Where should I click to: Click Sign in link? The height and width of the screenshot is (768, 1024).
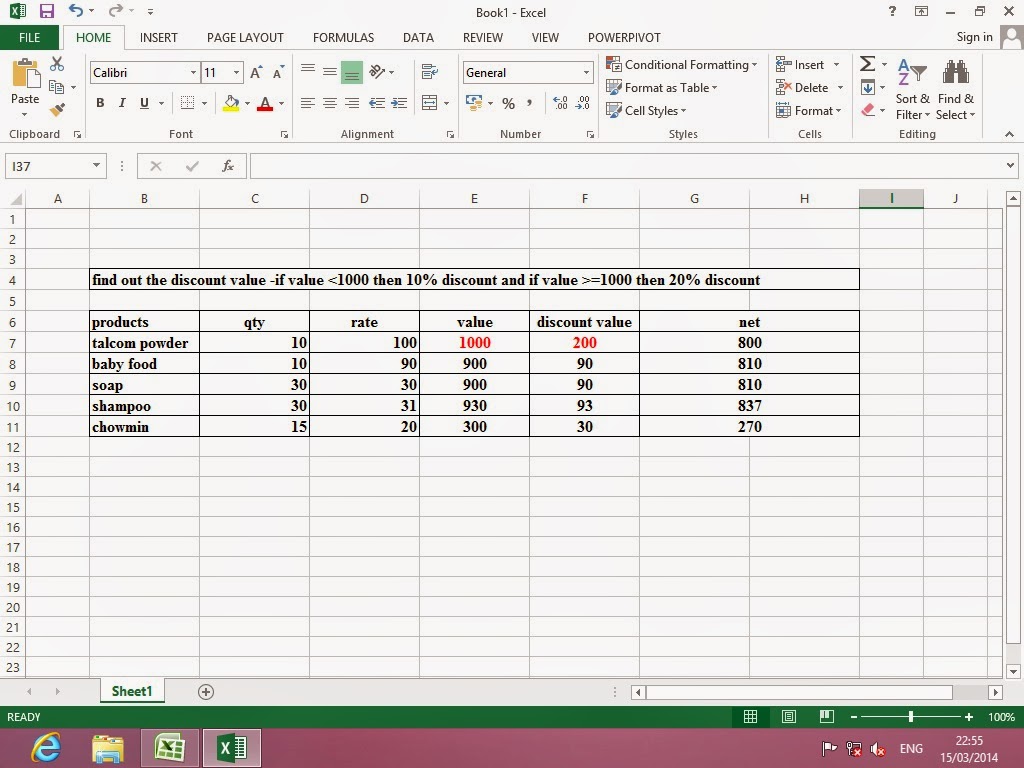tap(974, 37)
